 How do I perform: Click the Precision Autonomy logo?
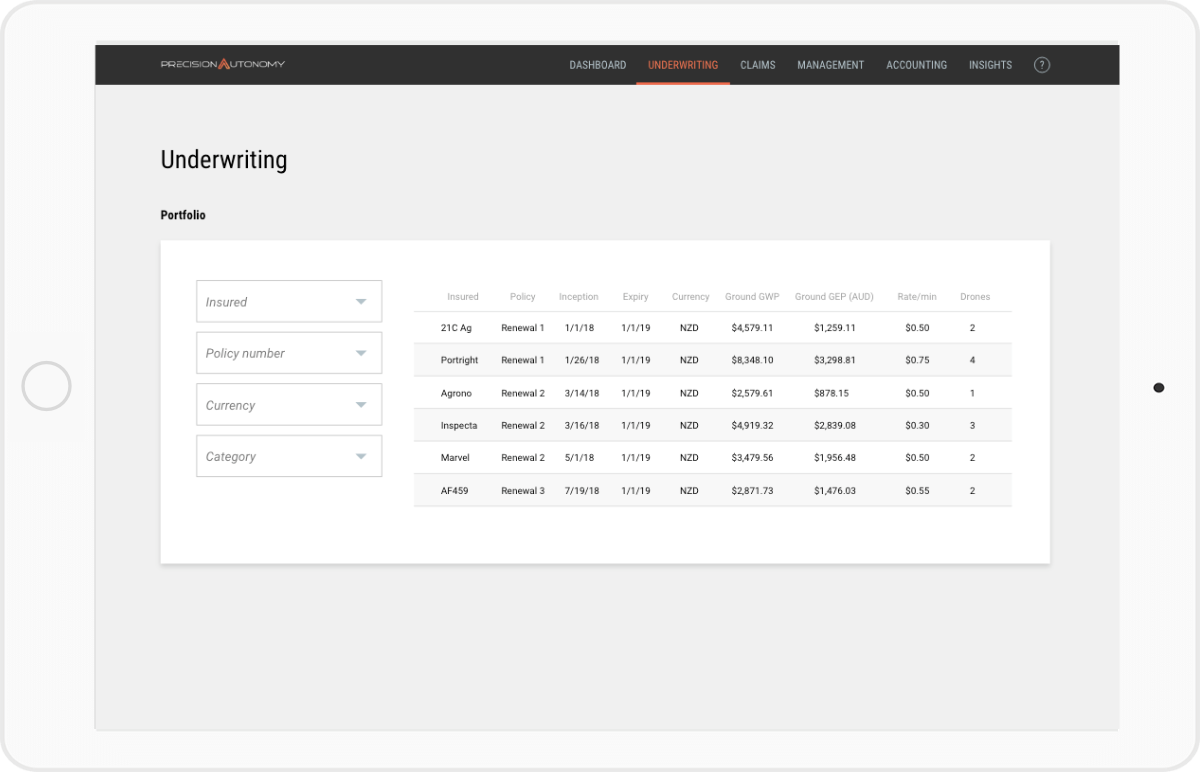(223, 65)
